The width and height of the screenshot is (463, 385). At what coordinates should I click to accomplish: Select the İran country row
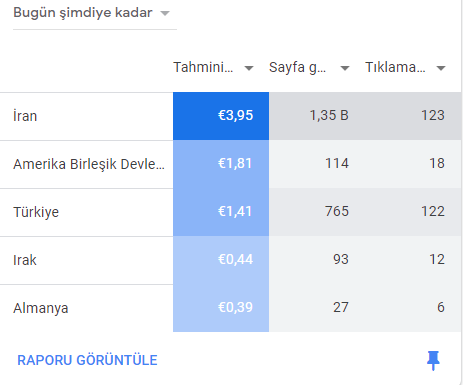coord(231,116)
